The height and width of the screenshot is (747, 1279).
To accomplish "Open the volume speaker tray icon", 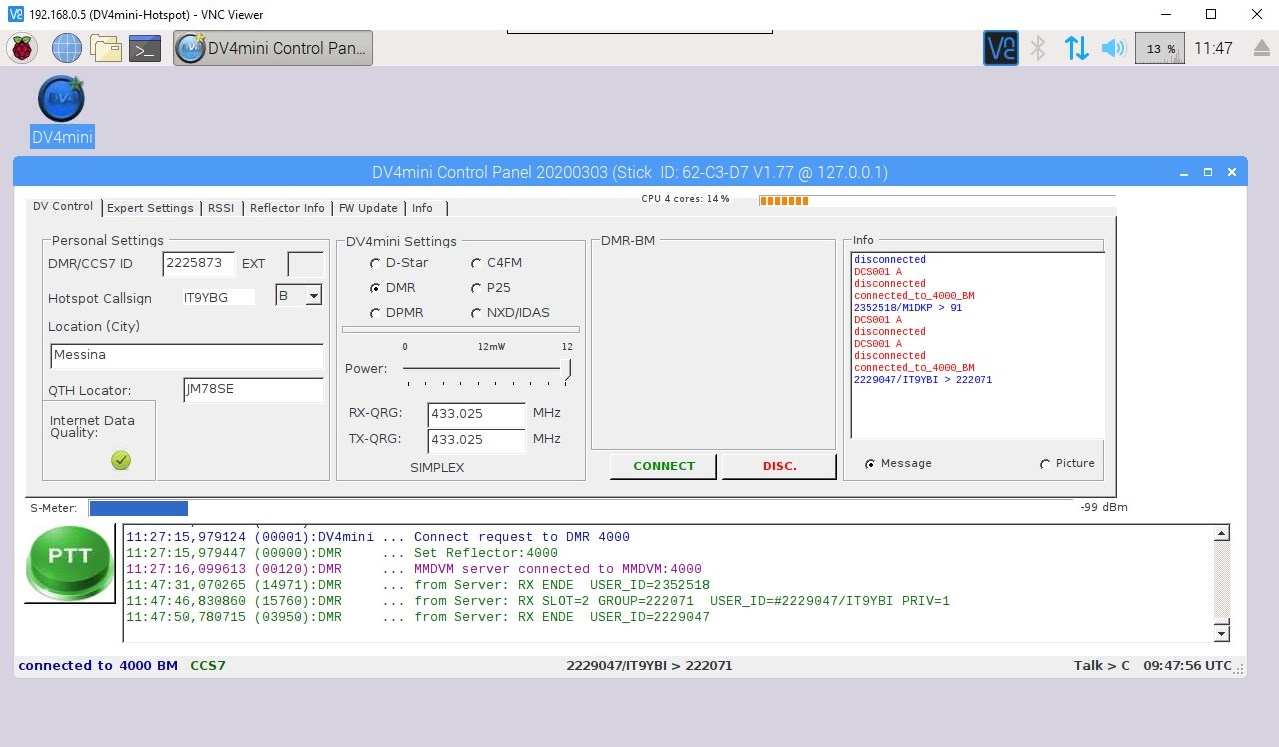I will (x=1113, y=48).
